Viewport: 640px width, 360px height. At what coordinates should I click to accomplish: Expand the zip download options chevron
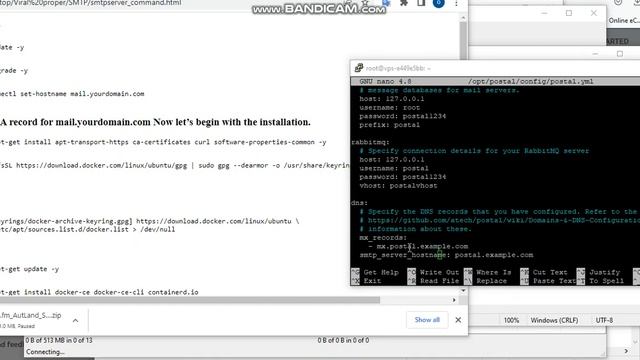click(76, 320)
